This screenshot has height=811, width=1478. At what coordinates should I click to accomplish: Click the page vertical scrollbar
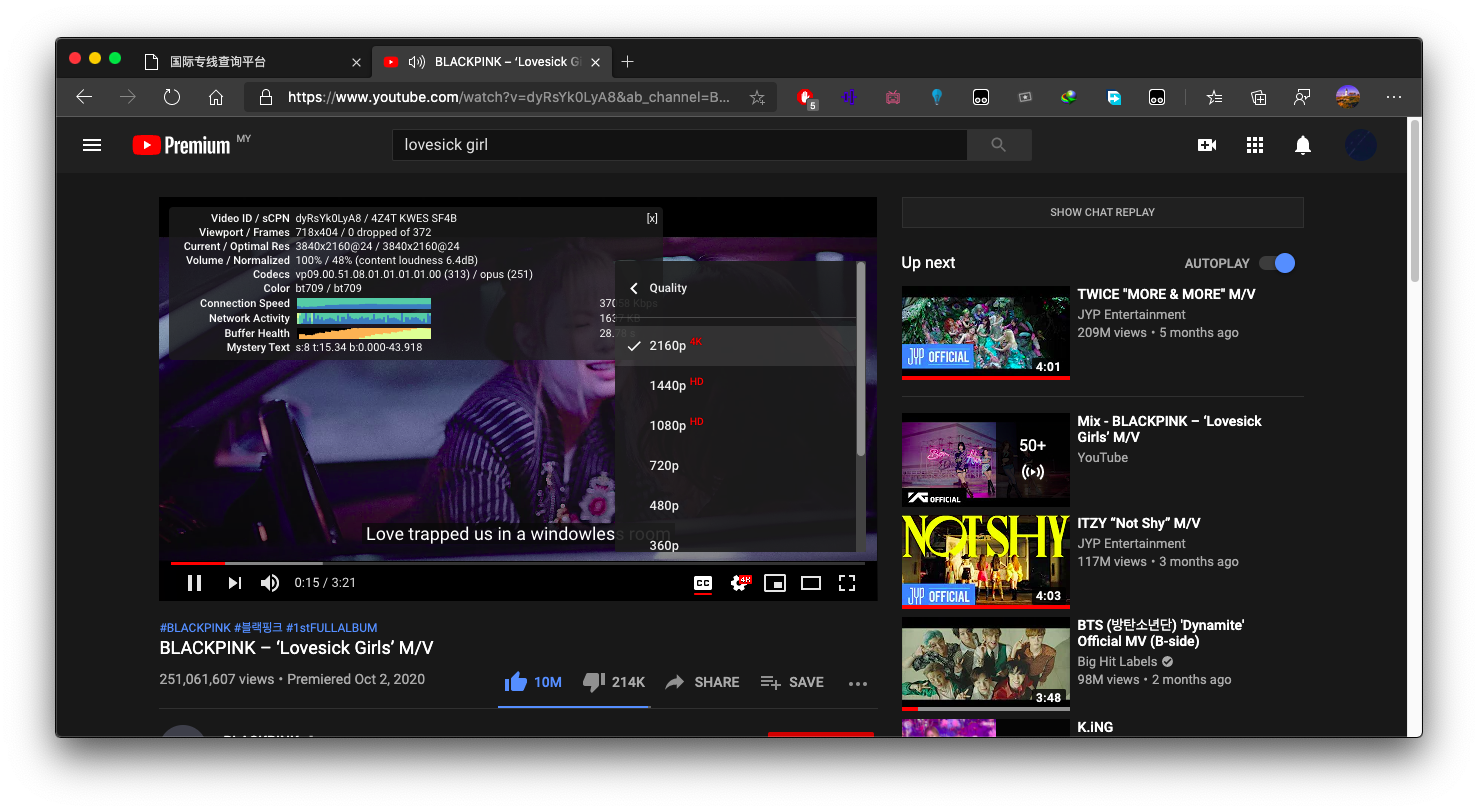coord(1414,200)
